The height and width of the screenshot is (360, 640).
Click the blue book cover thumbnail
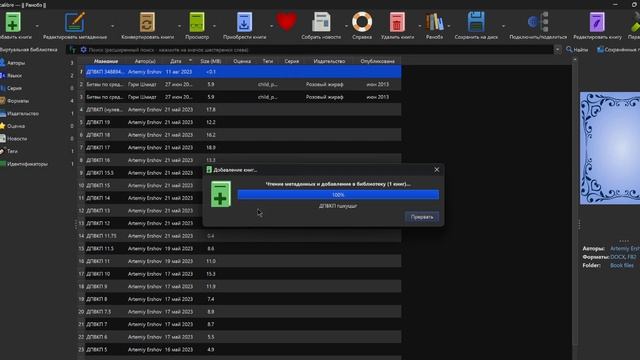point(610,148)
